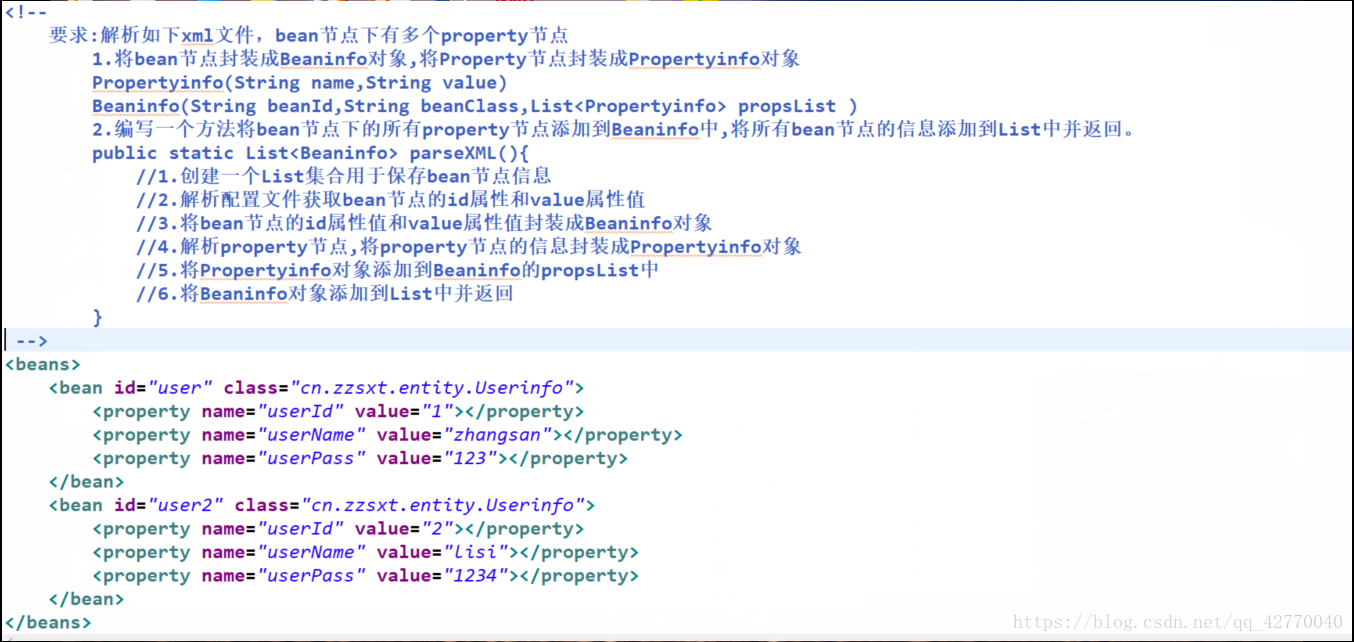This screenshot has height=642, width=1354.
Task: Click comment "//6.将Beaninfo对象添加到List中并返回"
Action: [x=325, y=294]
